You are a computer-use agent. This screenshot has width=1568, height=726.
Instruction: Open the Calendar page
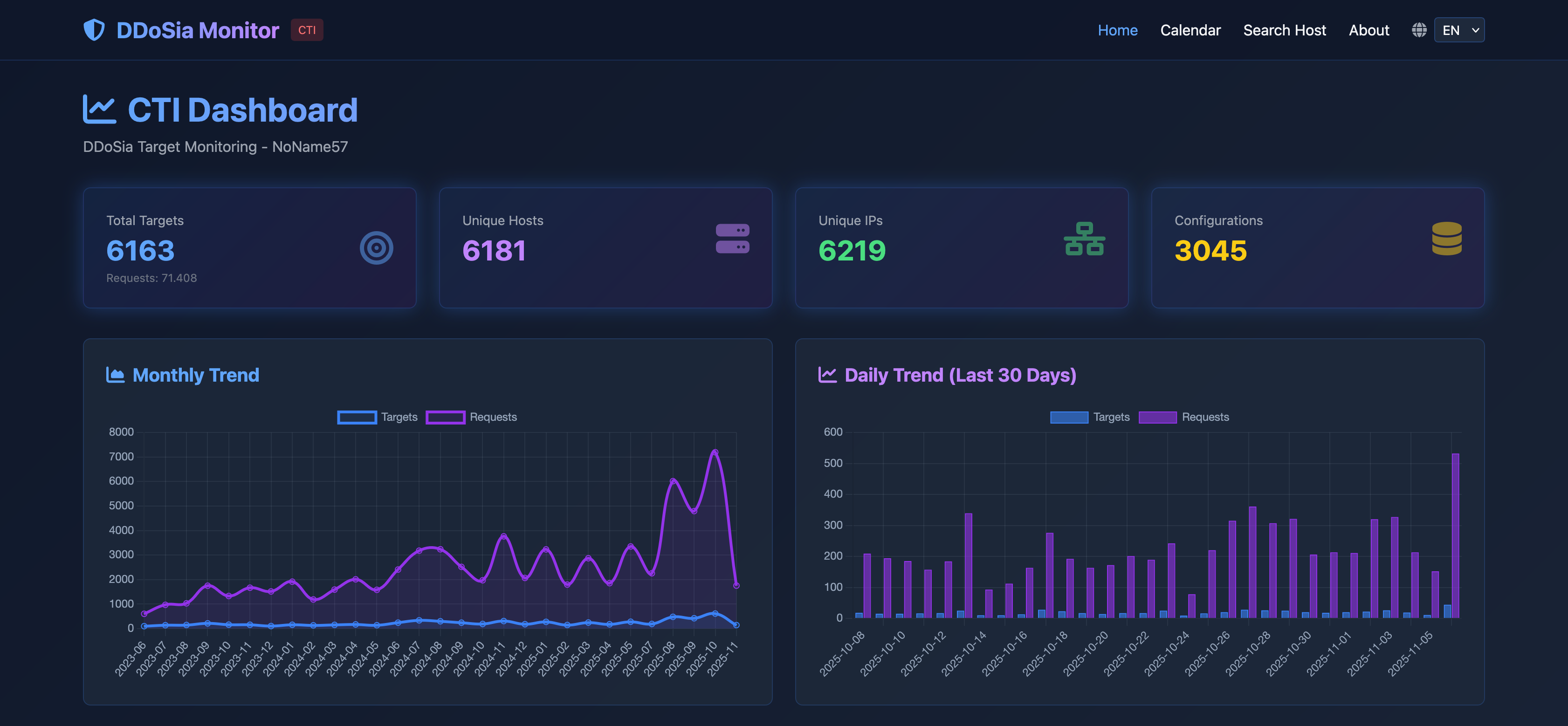(1190, 30)
